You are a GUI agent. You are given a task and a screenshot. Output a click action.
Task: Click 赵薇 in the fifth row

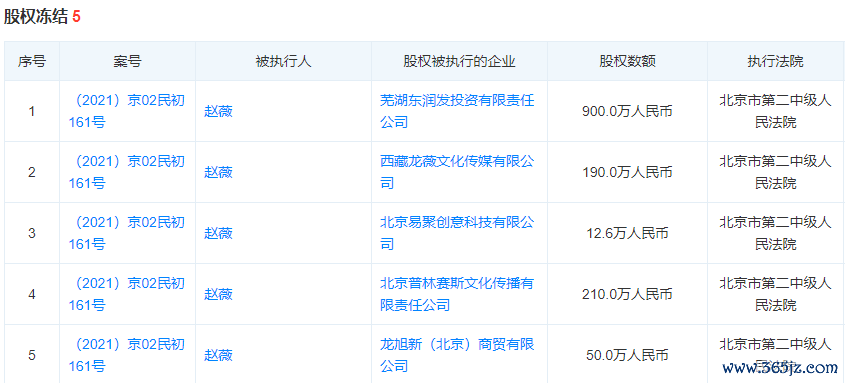[x=218, y=355]
